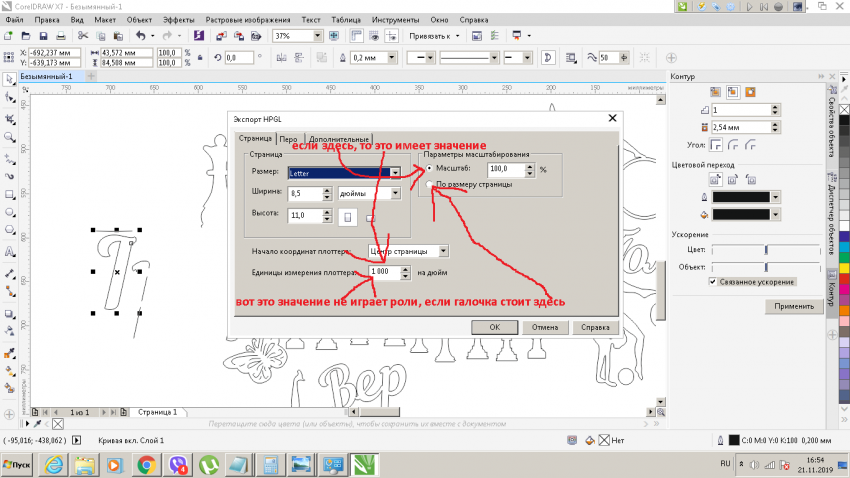
Task: Switch to the Перо tab
Action: coord(288,139)
